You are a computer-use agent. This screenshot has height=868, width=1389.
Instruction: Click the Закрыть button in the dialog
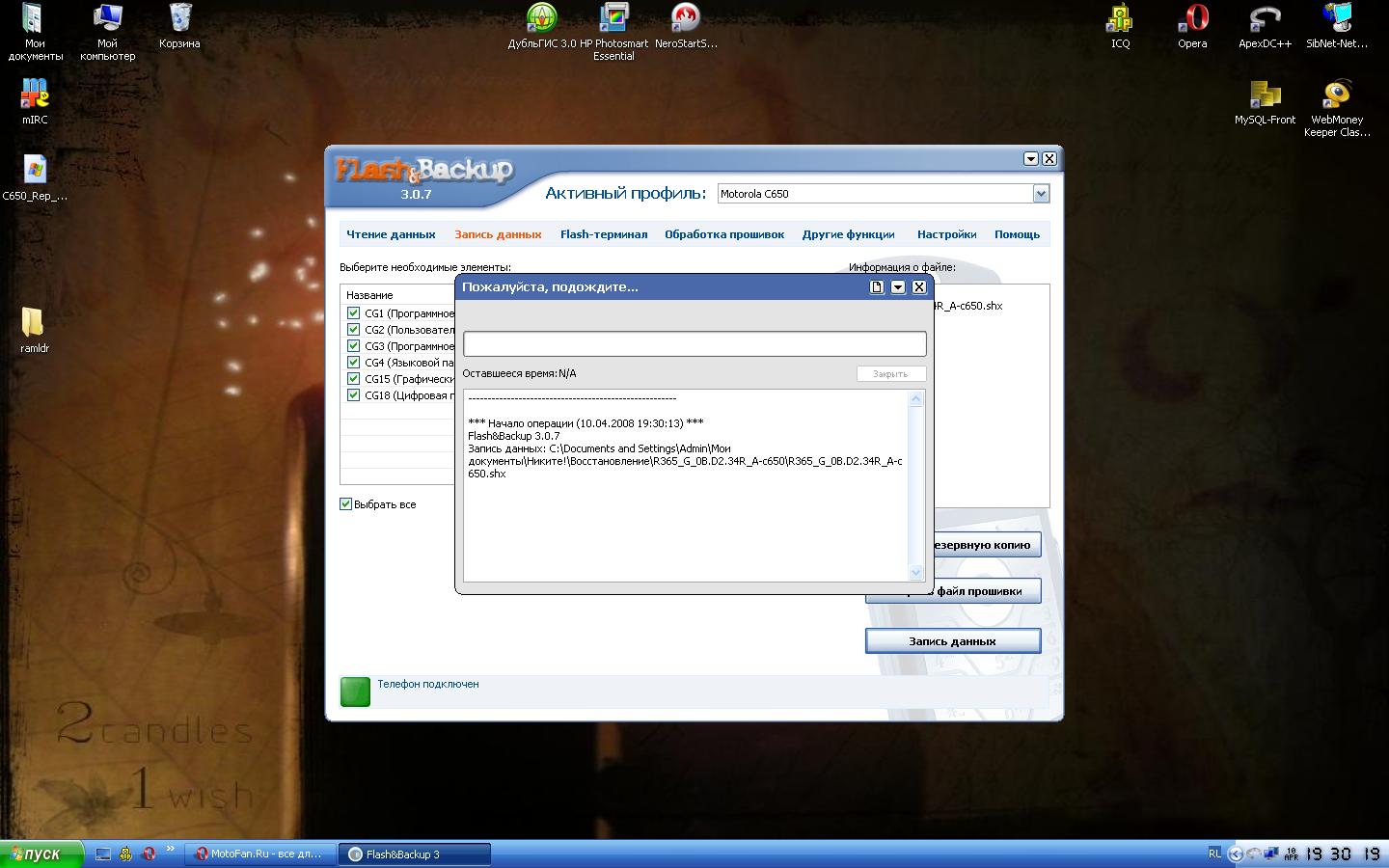(x=890, y=374)
